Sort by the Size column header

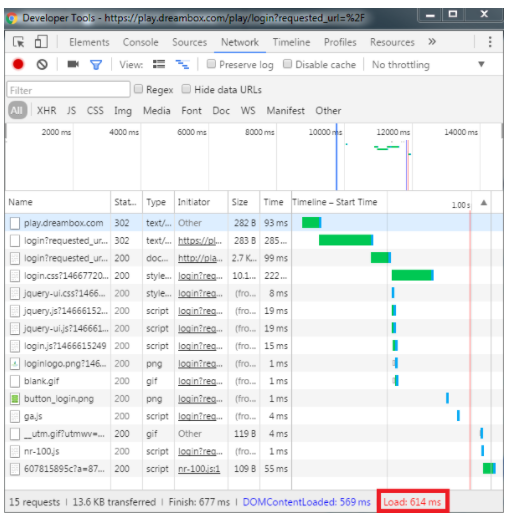tap(244, 202)
